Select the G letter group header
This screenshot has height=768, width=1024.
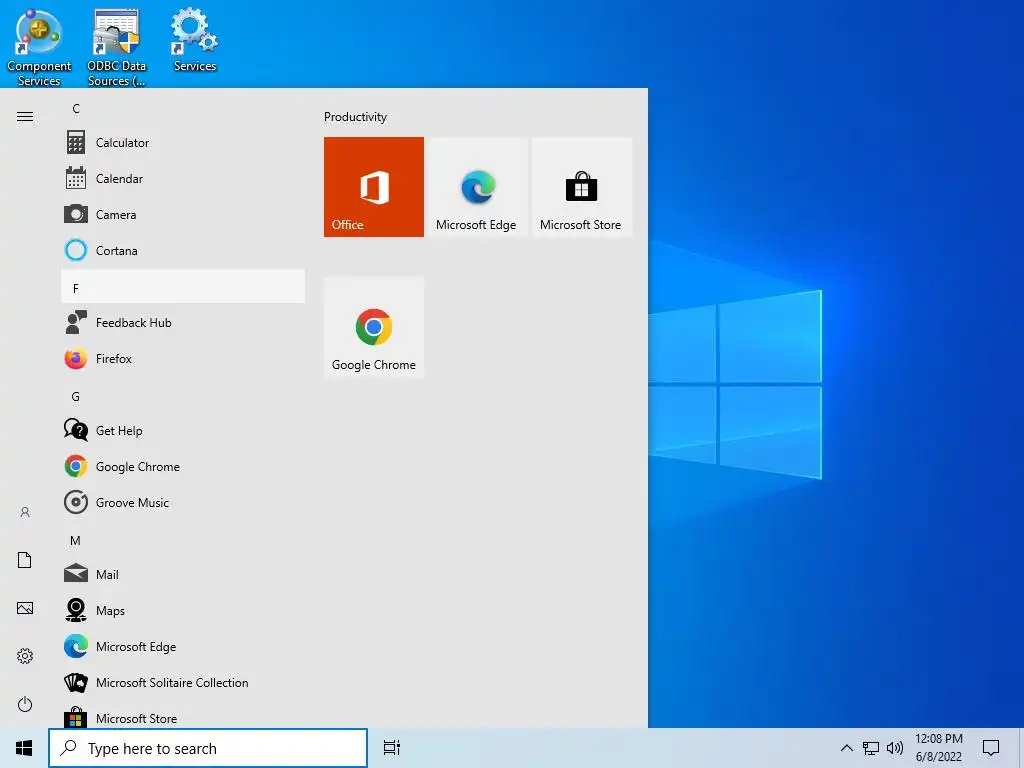pyautogui.click(x=183, y=396)
